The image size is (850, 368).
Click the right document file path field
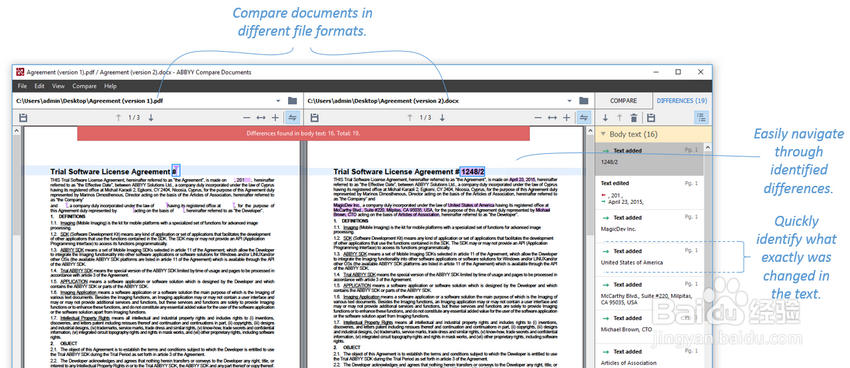coord(435,101)
